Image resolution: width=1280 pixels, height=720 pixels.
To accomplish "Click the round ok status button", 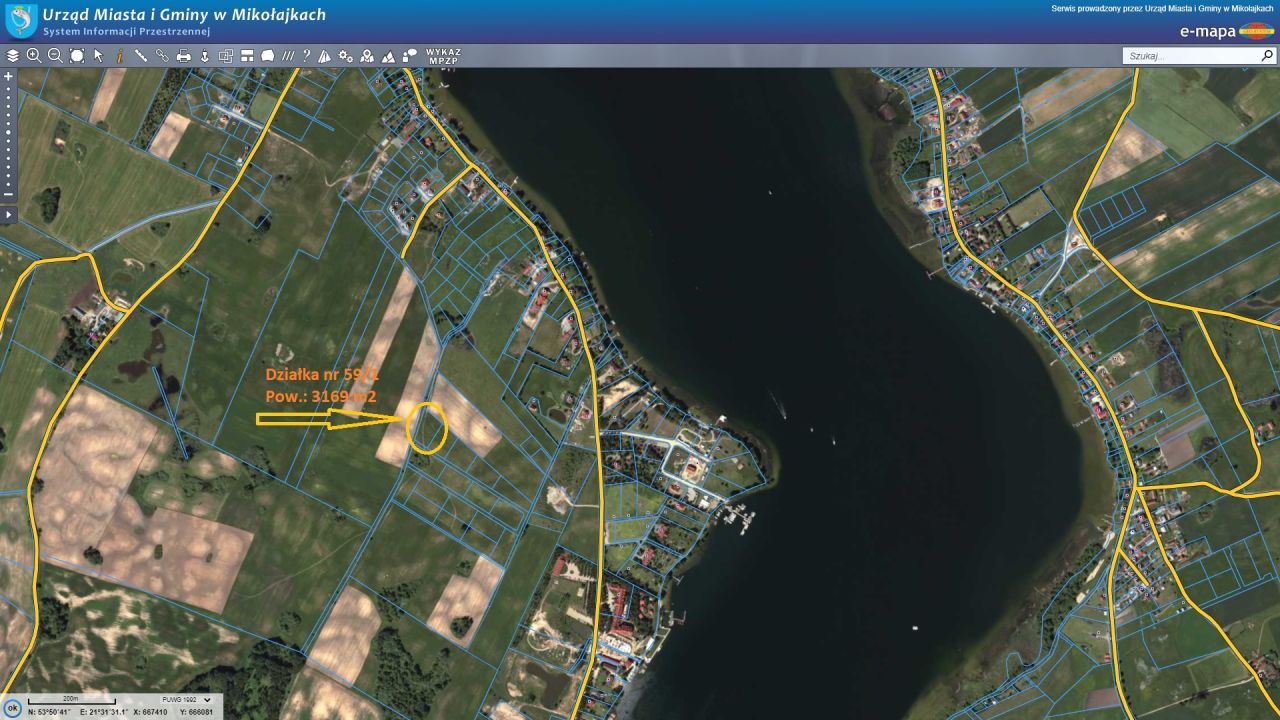I will [x=11, y=708].
